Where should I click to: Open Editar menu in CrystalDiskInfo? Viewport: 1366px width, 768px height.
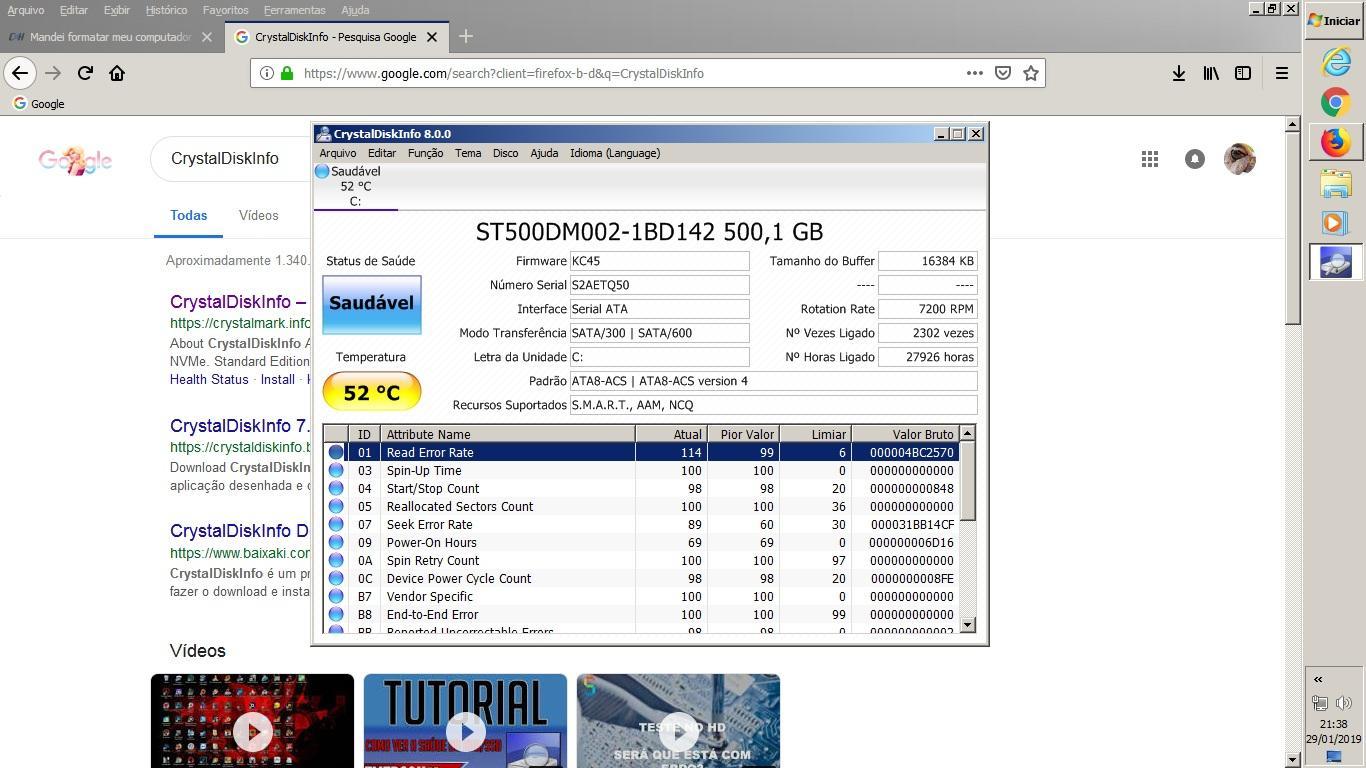point(382,153)
